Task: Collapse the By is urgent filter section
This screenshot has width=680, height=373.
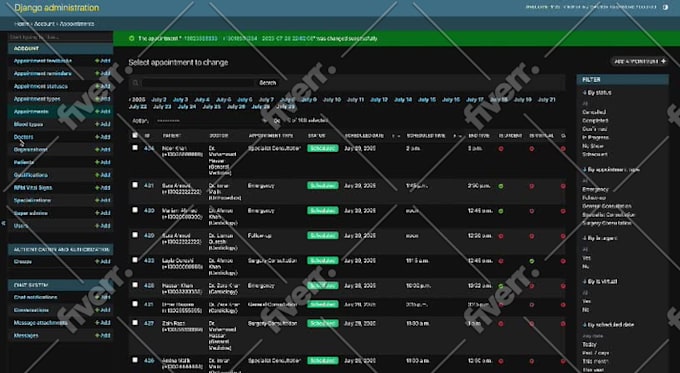Action: [x=600, y=238]
